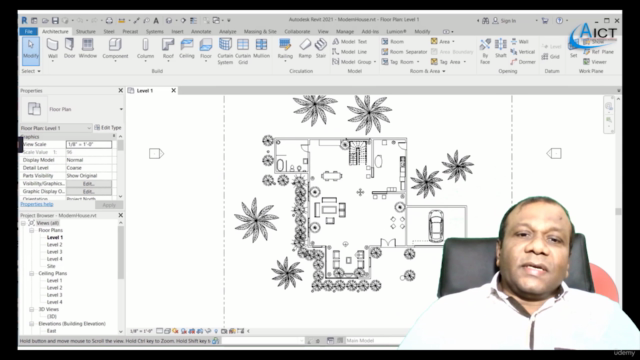The height and width of the screenshot is (360, 640).
Task: Select the Model Line tool
Action: click(x=350, y=52)
